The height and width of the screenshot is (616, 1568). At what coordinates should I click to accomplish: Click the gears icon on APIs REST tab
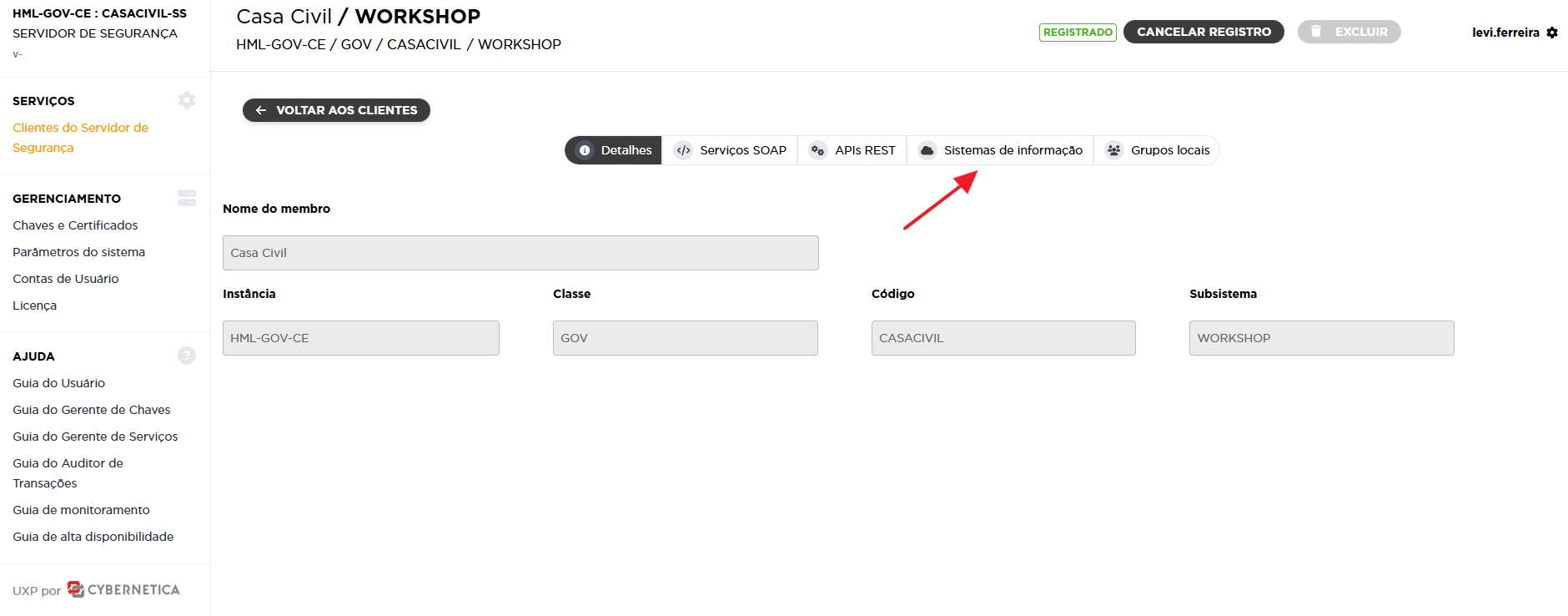pos(818,150)
